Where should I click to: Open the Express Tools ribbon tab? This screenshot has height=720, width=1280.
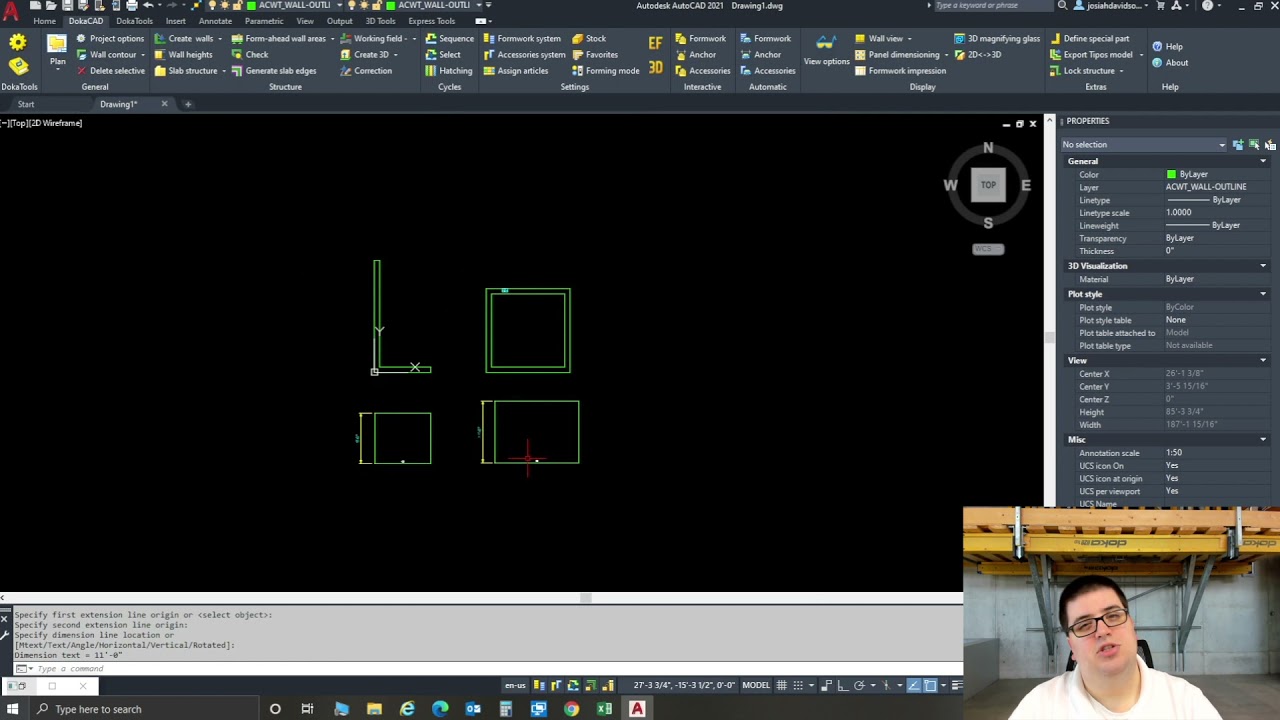432,21
